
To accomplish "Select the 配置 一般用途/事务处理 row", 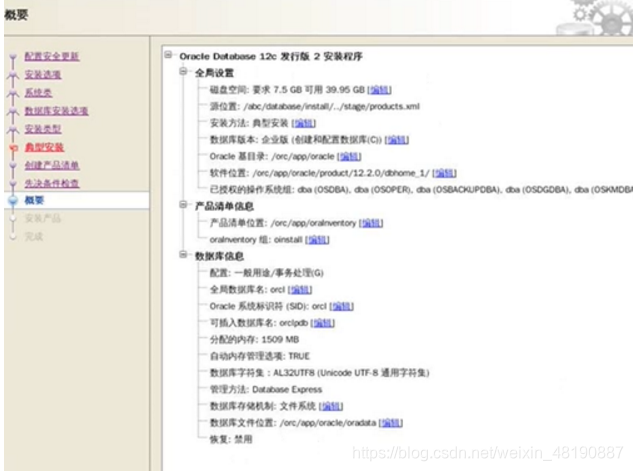I will click(266, 273).
